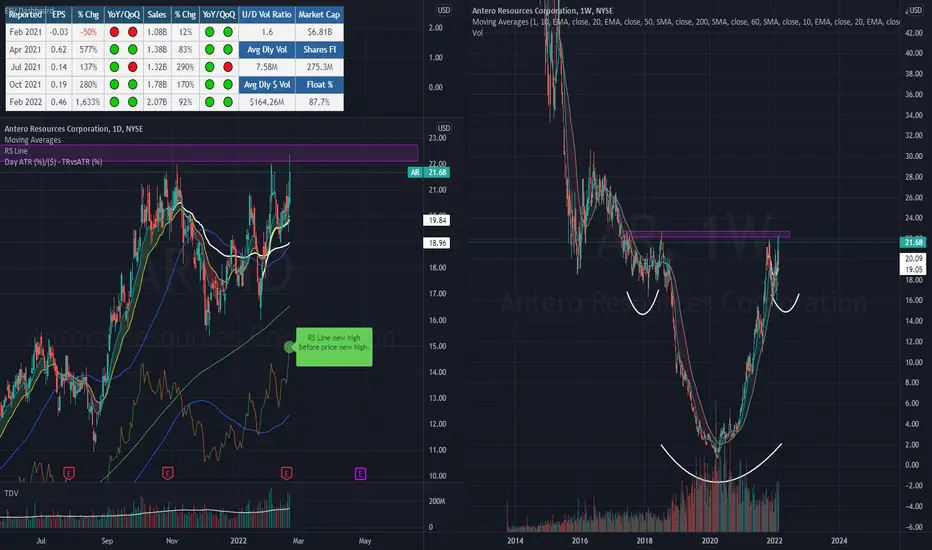The height and width of the screenshot is (550, 932).
Task: Click the 2024 label on weekly time axis
Action: [839, 541]
